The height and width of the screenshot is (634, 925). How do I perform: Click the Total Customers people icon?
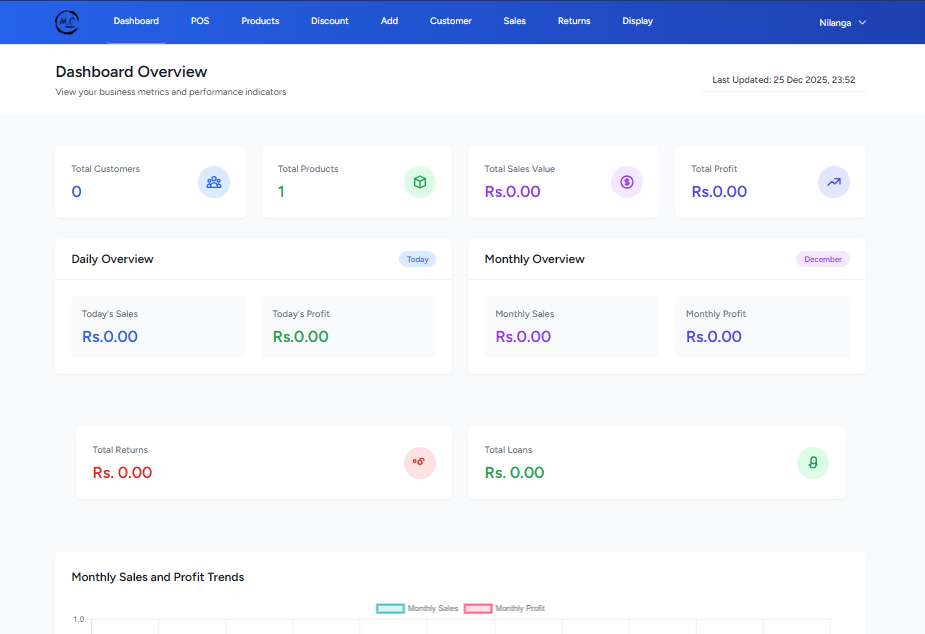click(x=214, y=182)
